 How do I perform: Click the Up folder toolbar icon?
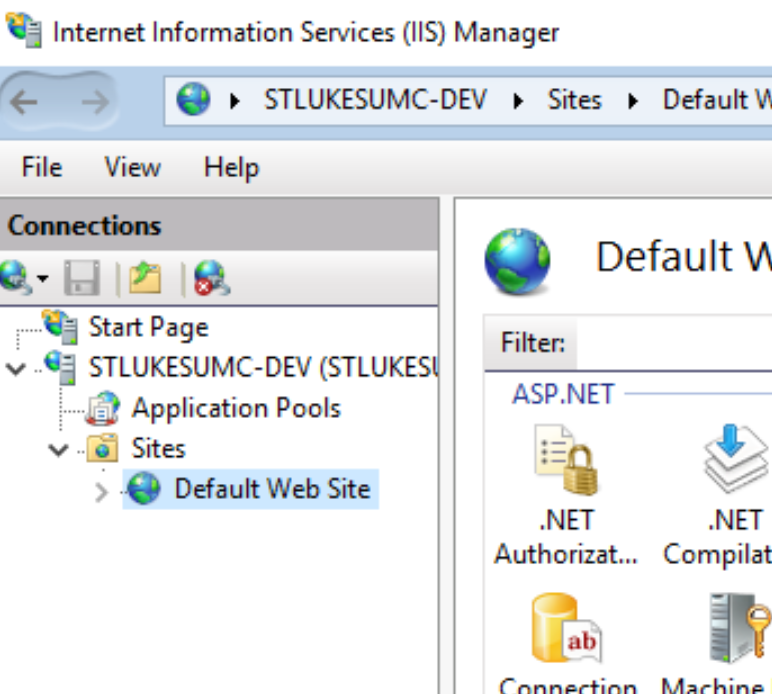[145, 278]
